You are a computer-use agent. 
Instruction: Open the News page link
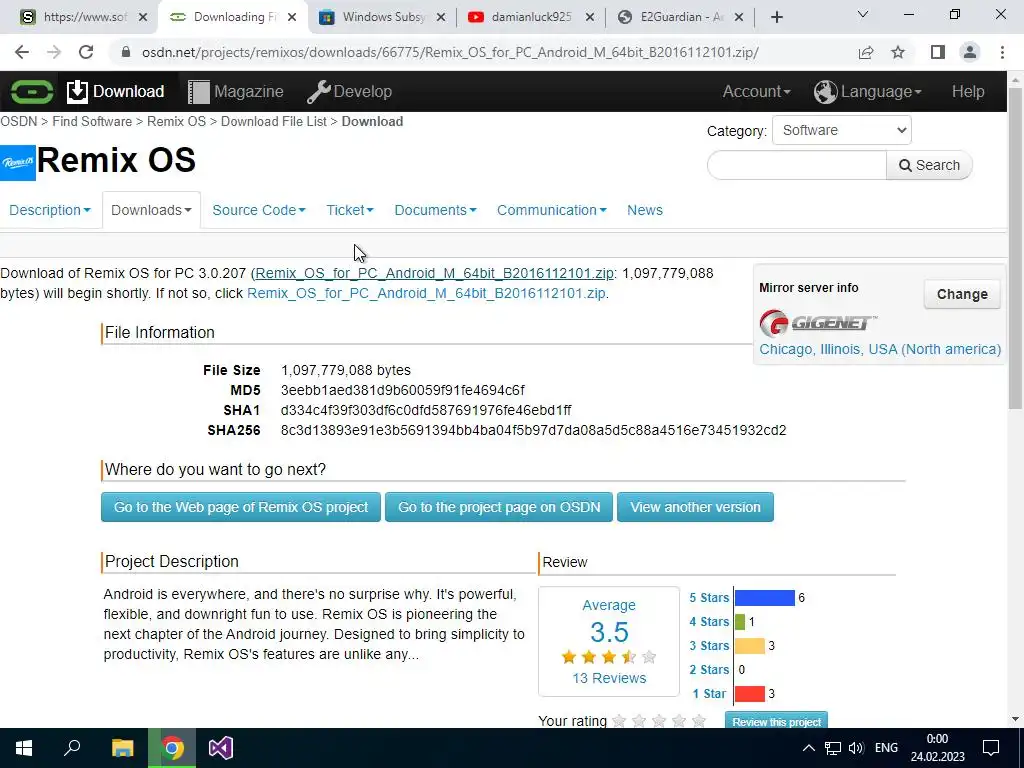[x=645, y=210]
